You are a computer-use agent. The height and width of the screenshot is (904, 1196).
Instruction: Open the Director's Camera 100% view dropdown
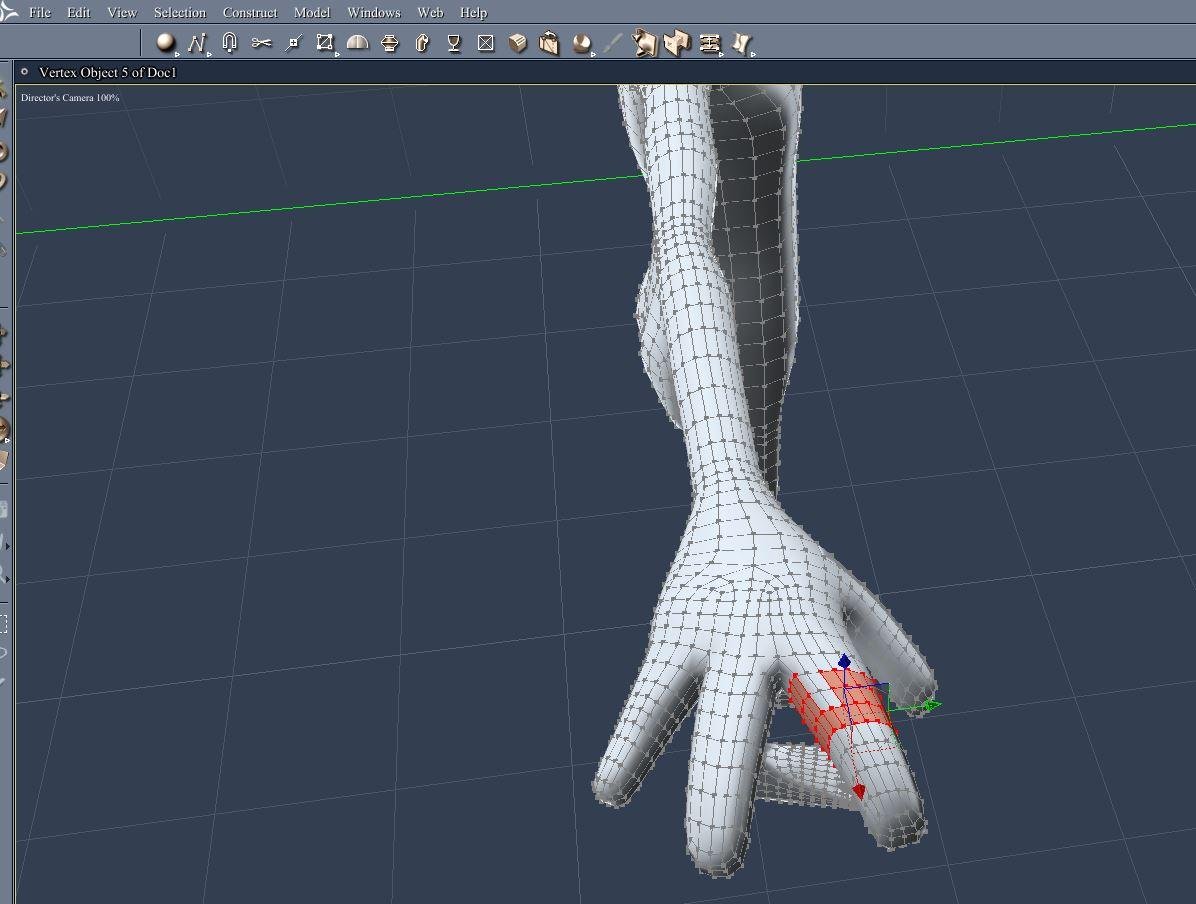click(70, 98)
